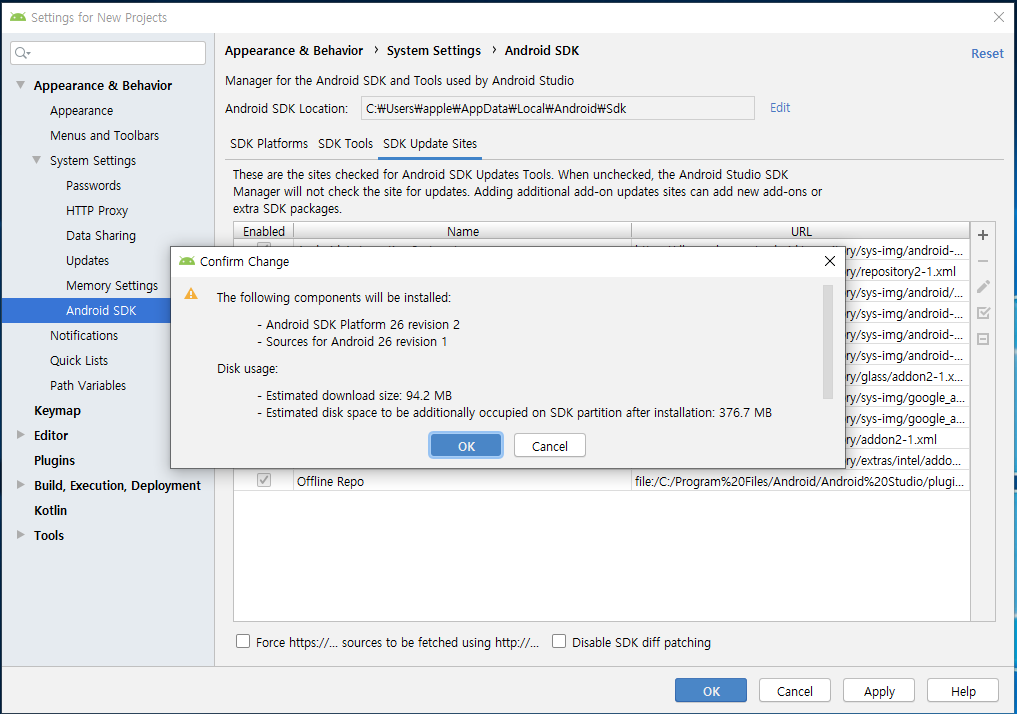This screenshot has width=1017, height=714.
Task: Click OK at the bottom of Settings
Action: pyautogui.click(x=711, y=691)
